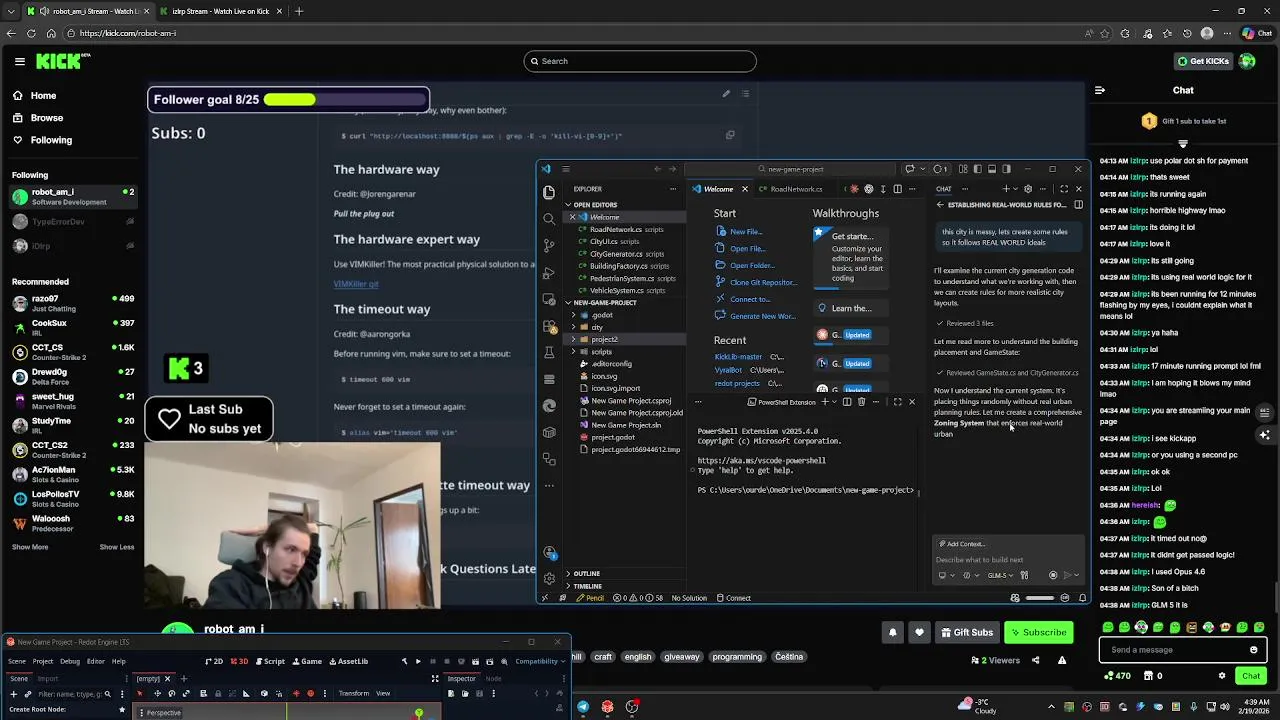Open the Testing flask icon in VS Code
Viewport: 1280px width, 720px height.
tap(549, 353)
